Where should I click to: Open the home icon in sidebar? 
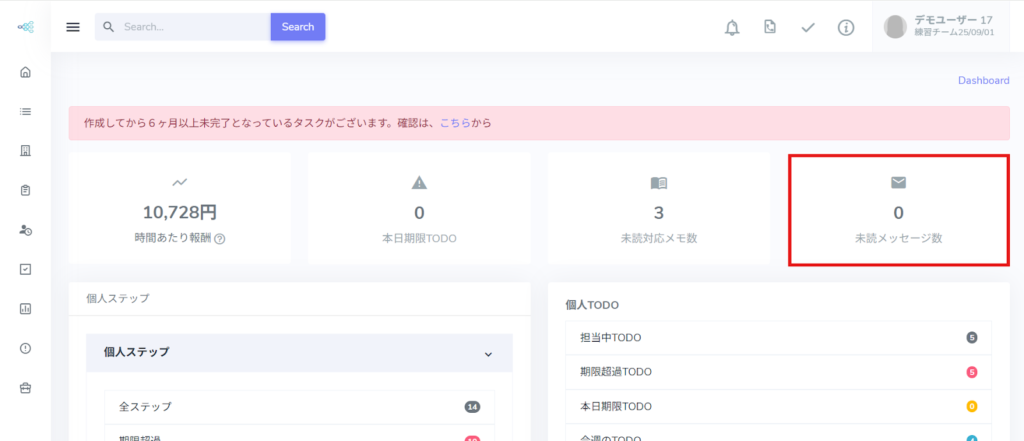pyautogui.click(x=25, y=72)
